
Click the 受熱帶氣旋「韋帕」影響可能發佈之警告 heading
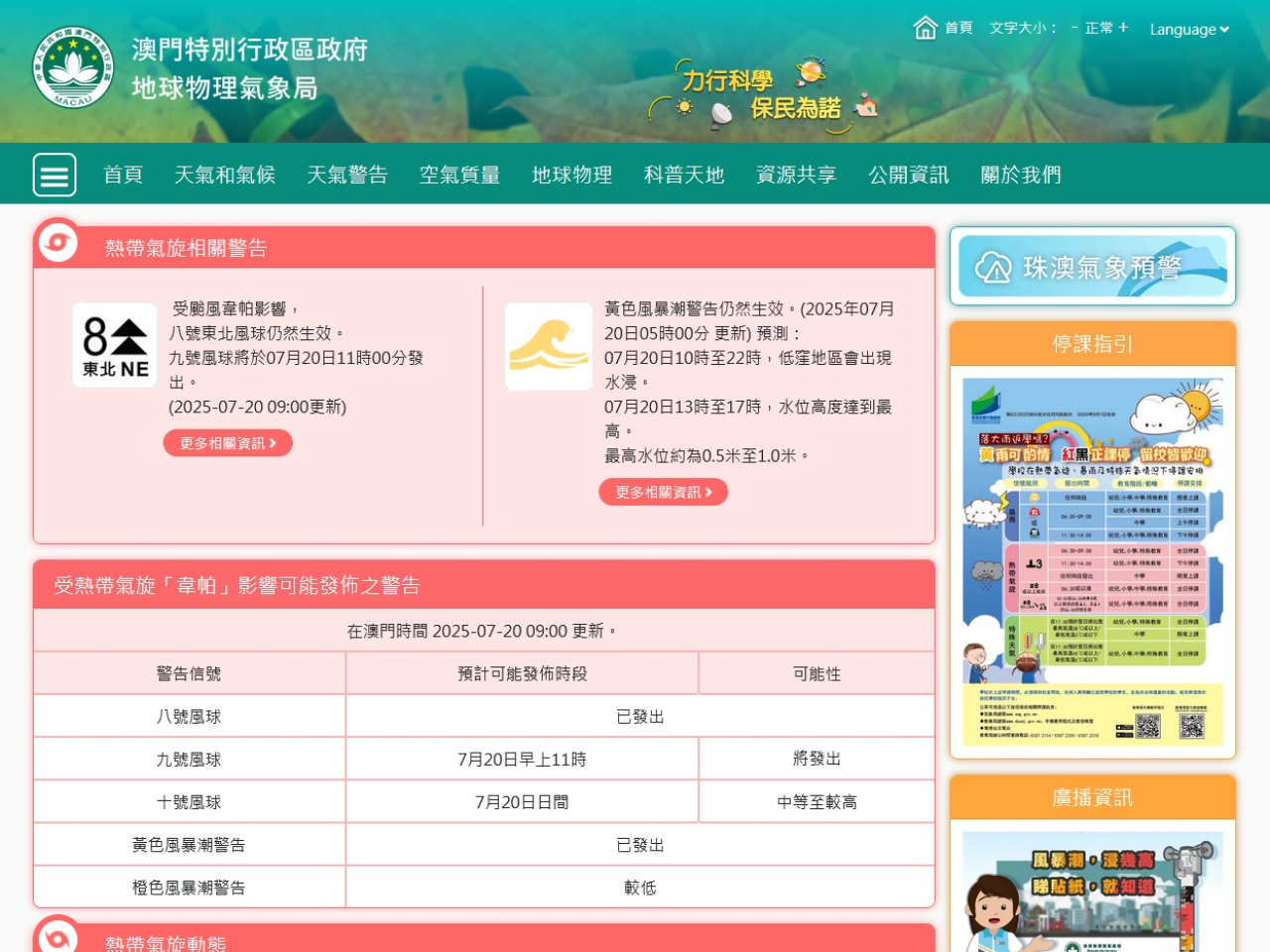tap(237, 585)
